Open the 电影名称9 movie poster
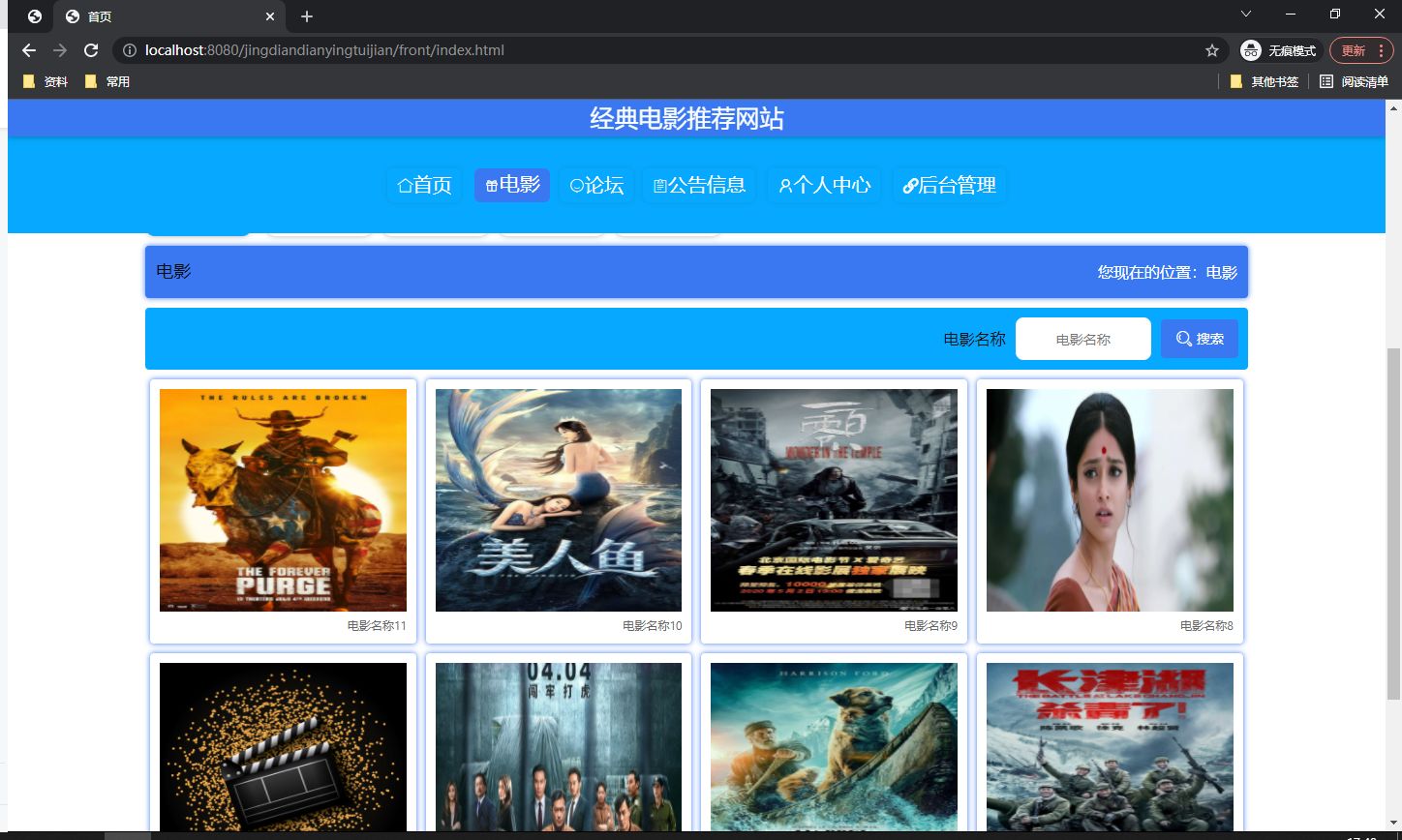 [x=834, y=500]
